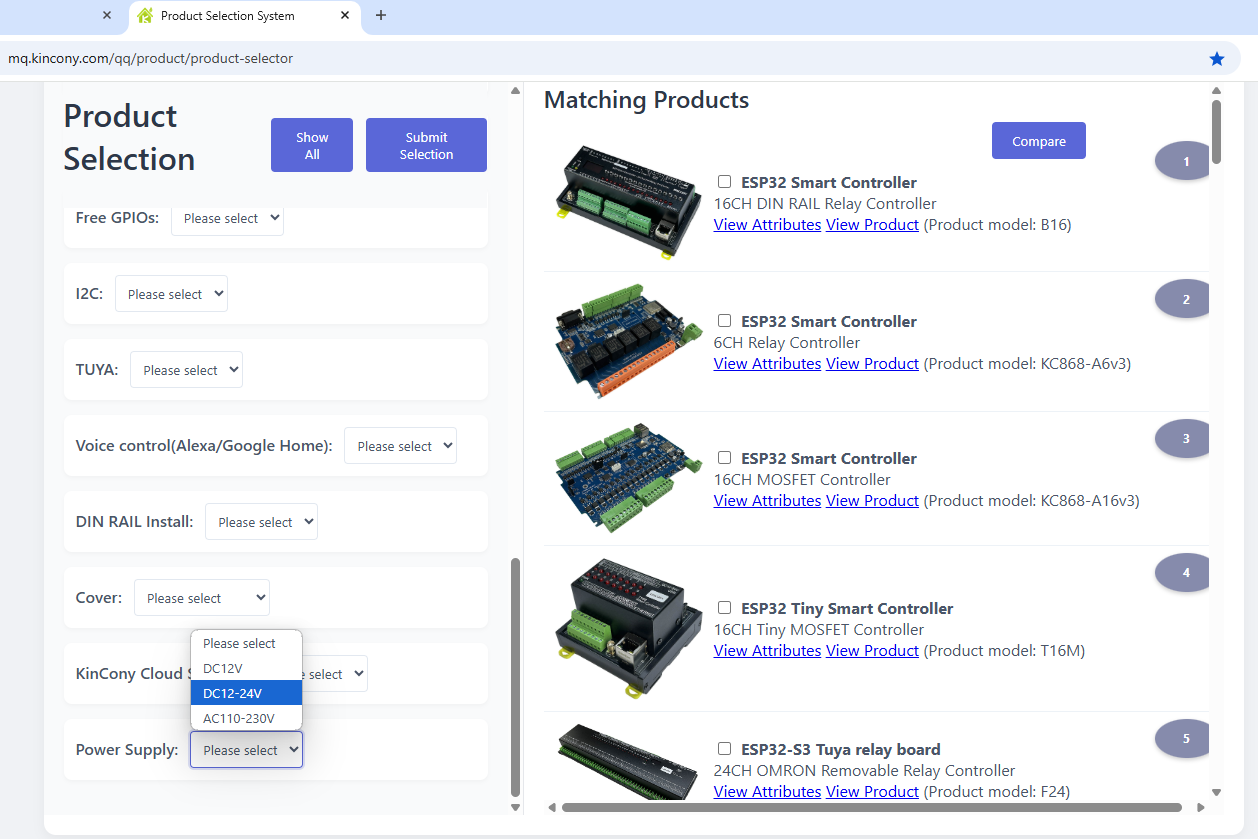Tick the 6CH Relay Controller checkbox
Viewport: 1258px width, 839px height.
tap(725, 321)
